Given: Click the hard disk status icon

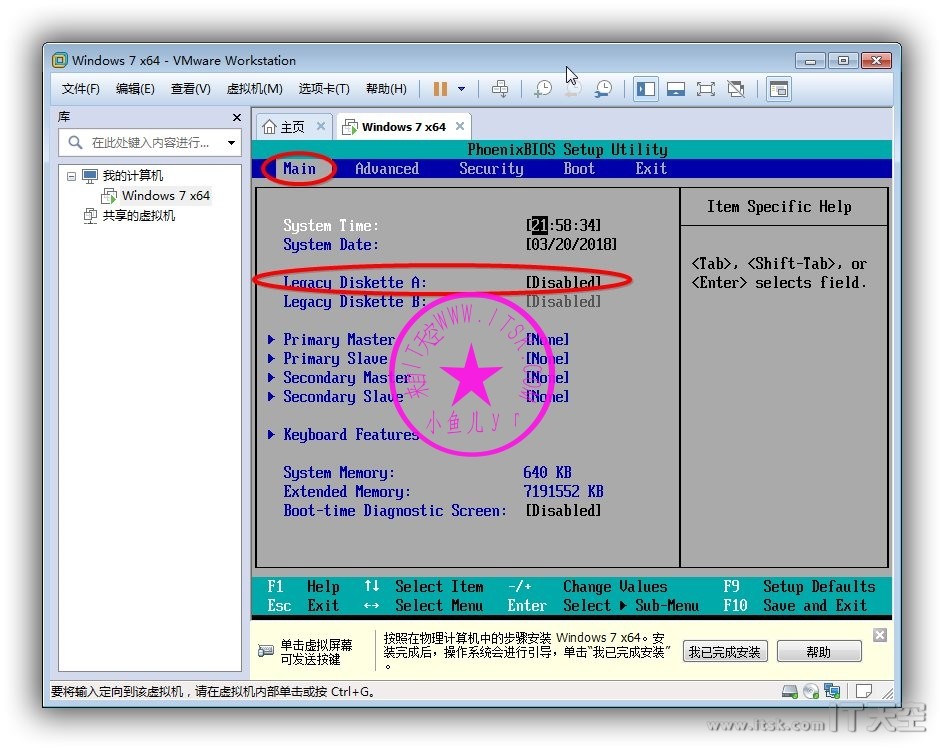Looking at the screenshot, I should tap(790, 691).
